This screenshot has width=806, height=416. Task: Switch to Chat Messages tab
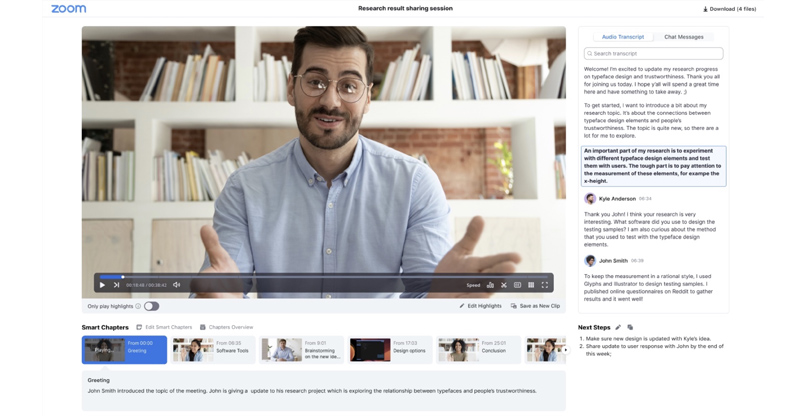tap(684, 37)
